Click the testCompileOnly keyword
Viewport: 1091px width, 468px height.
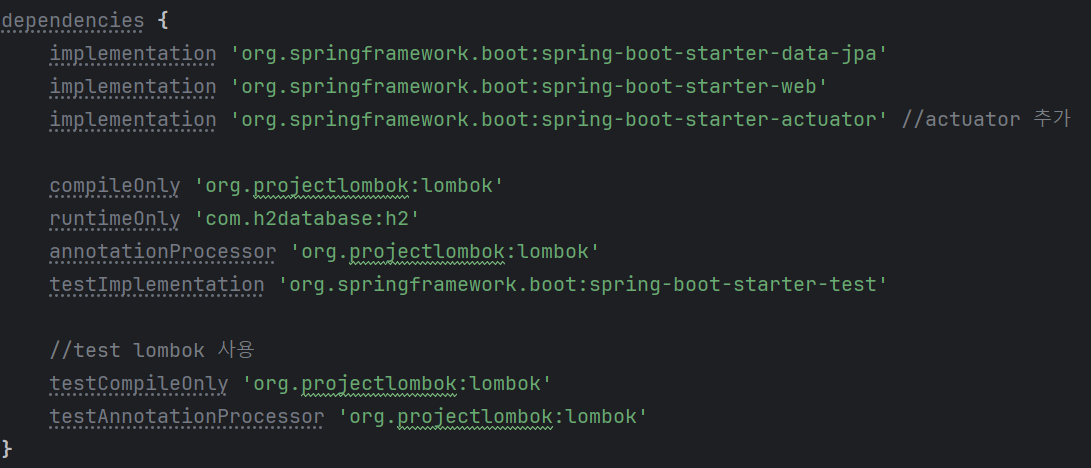pos(138,384)
